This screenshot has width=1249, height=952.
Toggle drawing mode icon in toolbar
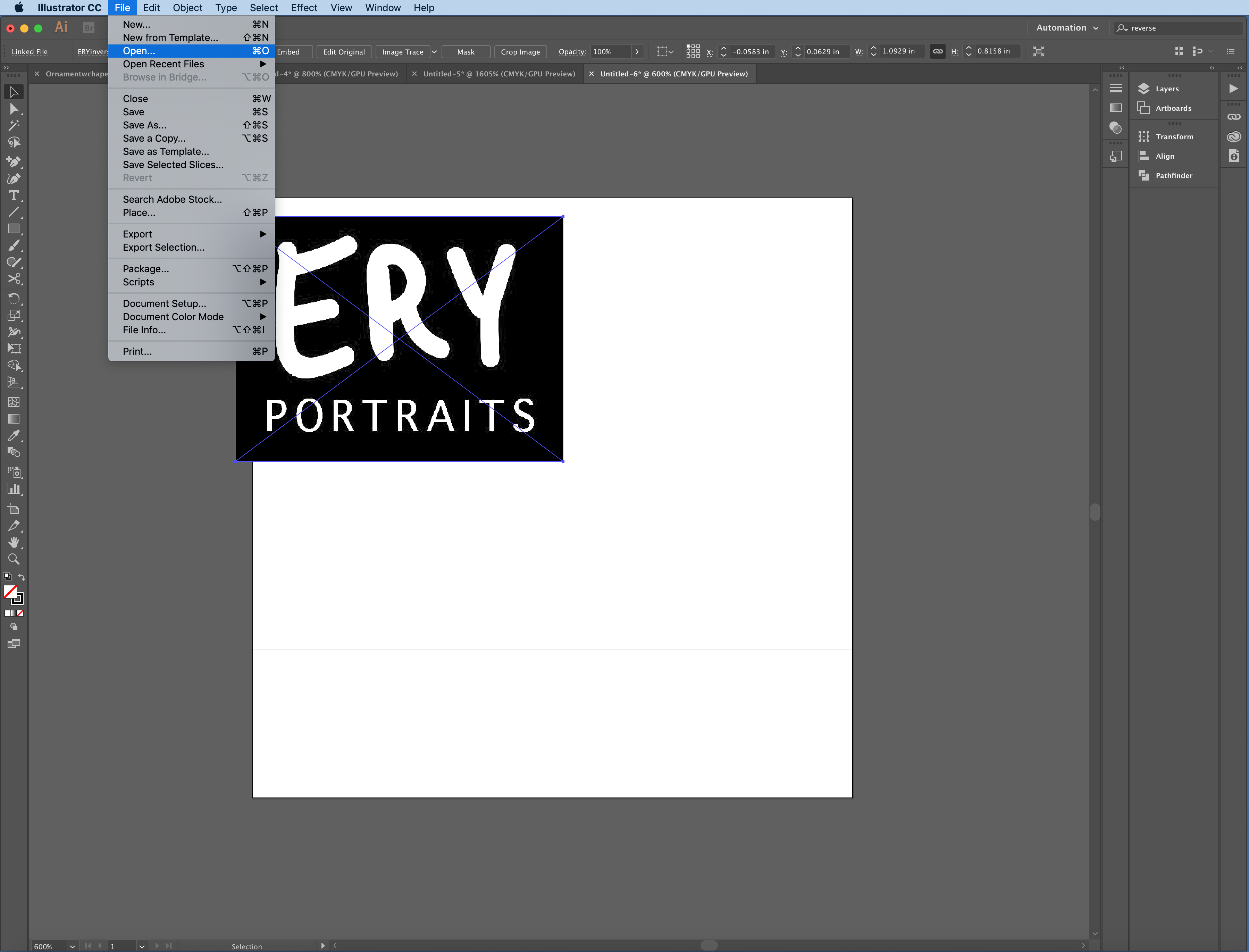14,627
